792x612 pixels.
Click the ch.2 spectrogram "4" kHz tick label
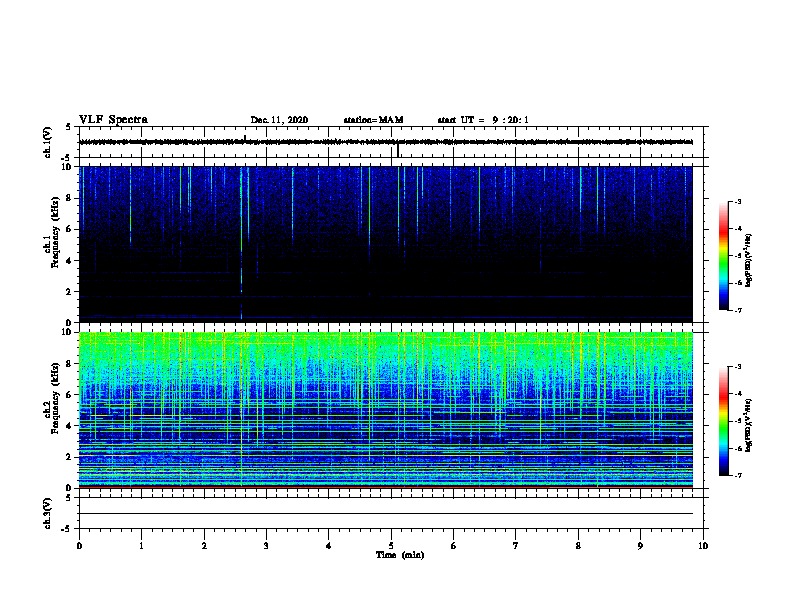[69, 426]
